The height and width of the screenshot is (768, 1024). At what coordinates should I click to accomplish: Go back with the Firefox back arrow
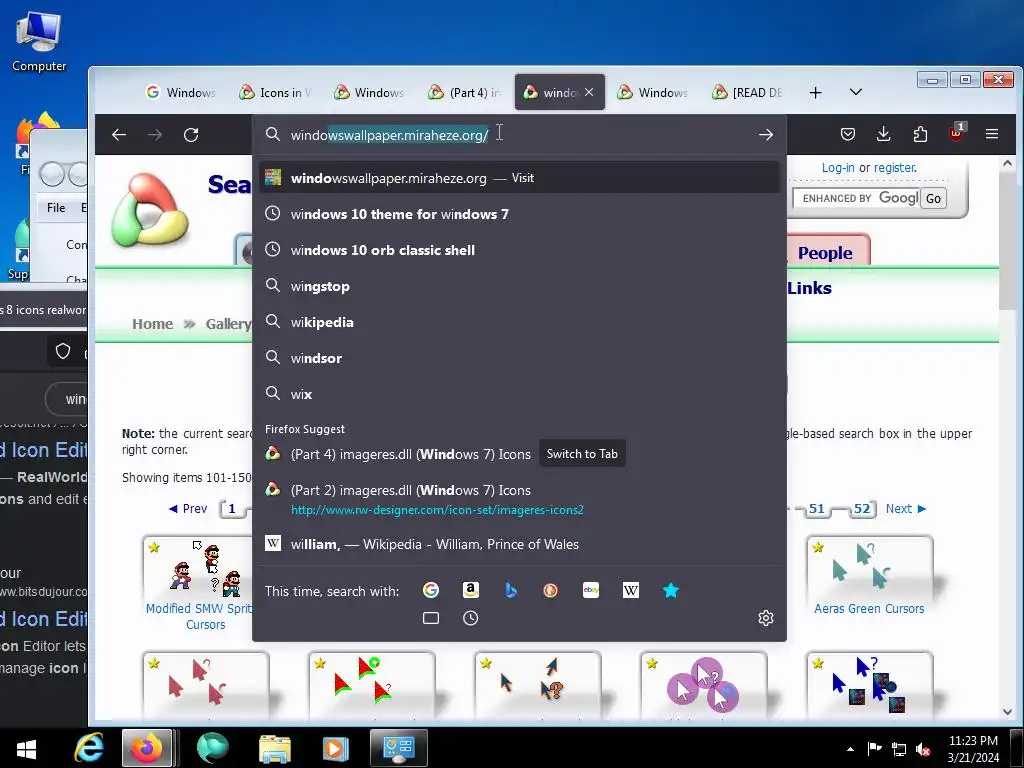click(119, 135)
